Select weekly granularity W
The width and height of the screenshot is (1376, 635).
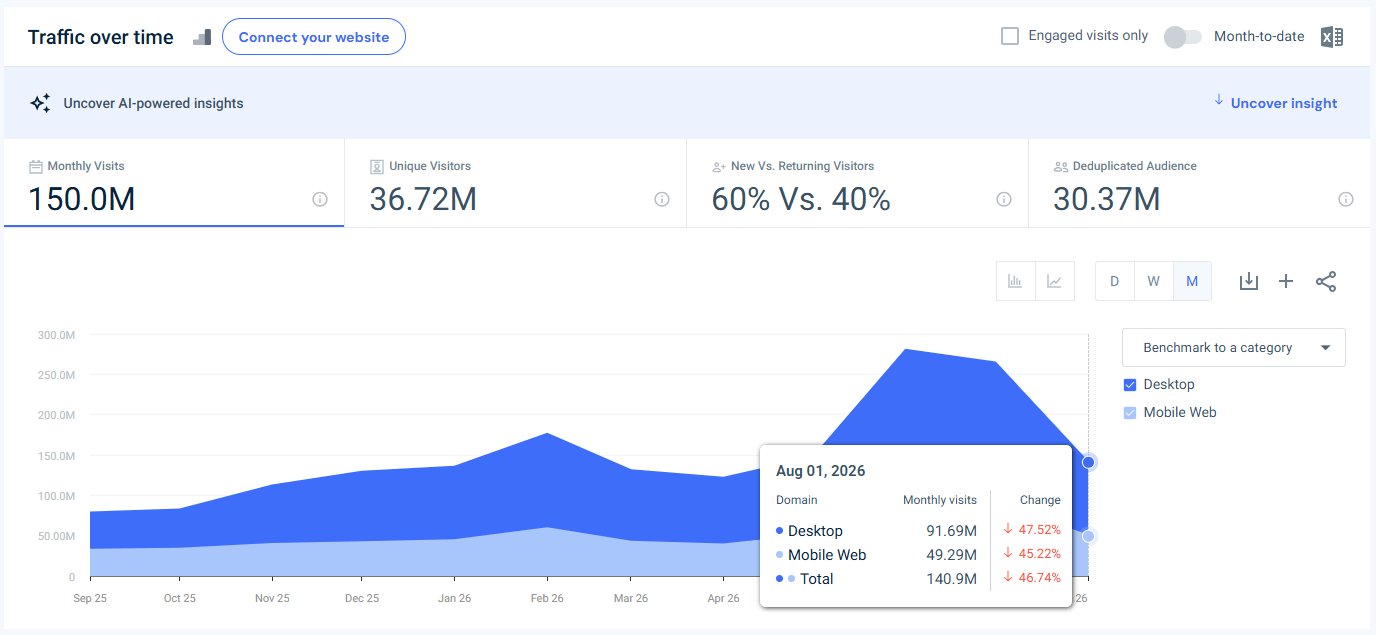1153,281
